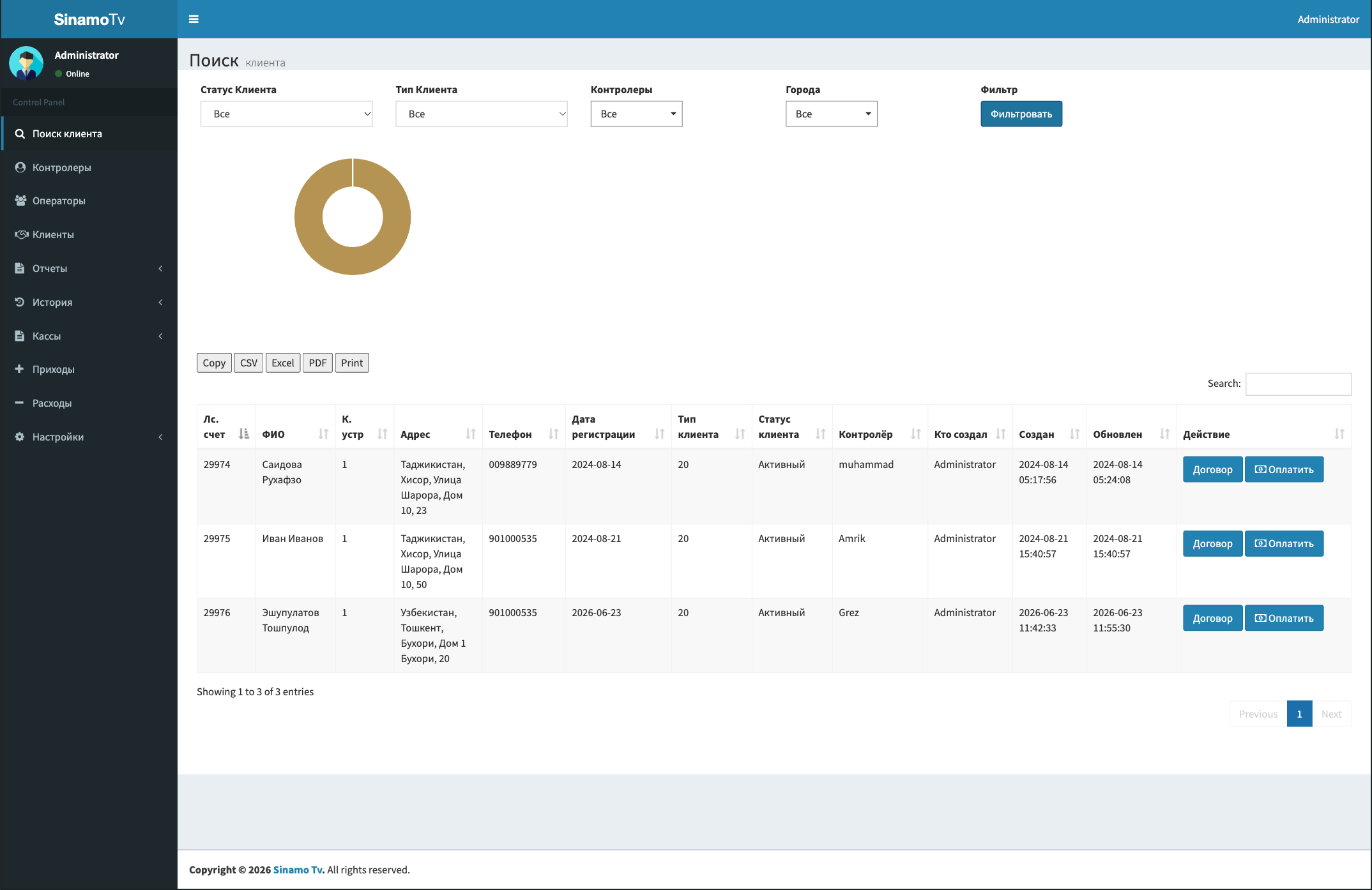Sort table by Контролёр column icon

[x=915, y=434]
